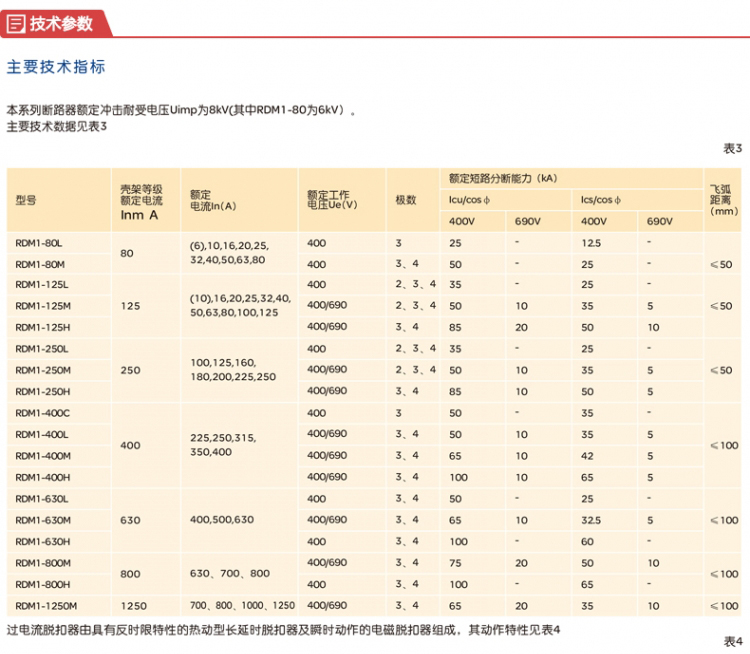Click the Icu/cosφ sub-header
Viewport: 750px width, 654px height.
pos(470,200)
